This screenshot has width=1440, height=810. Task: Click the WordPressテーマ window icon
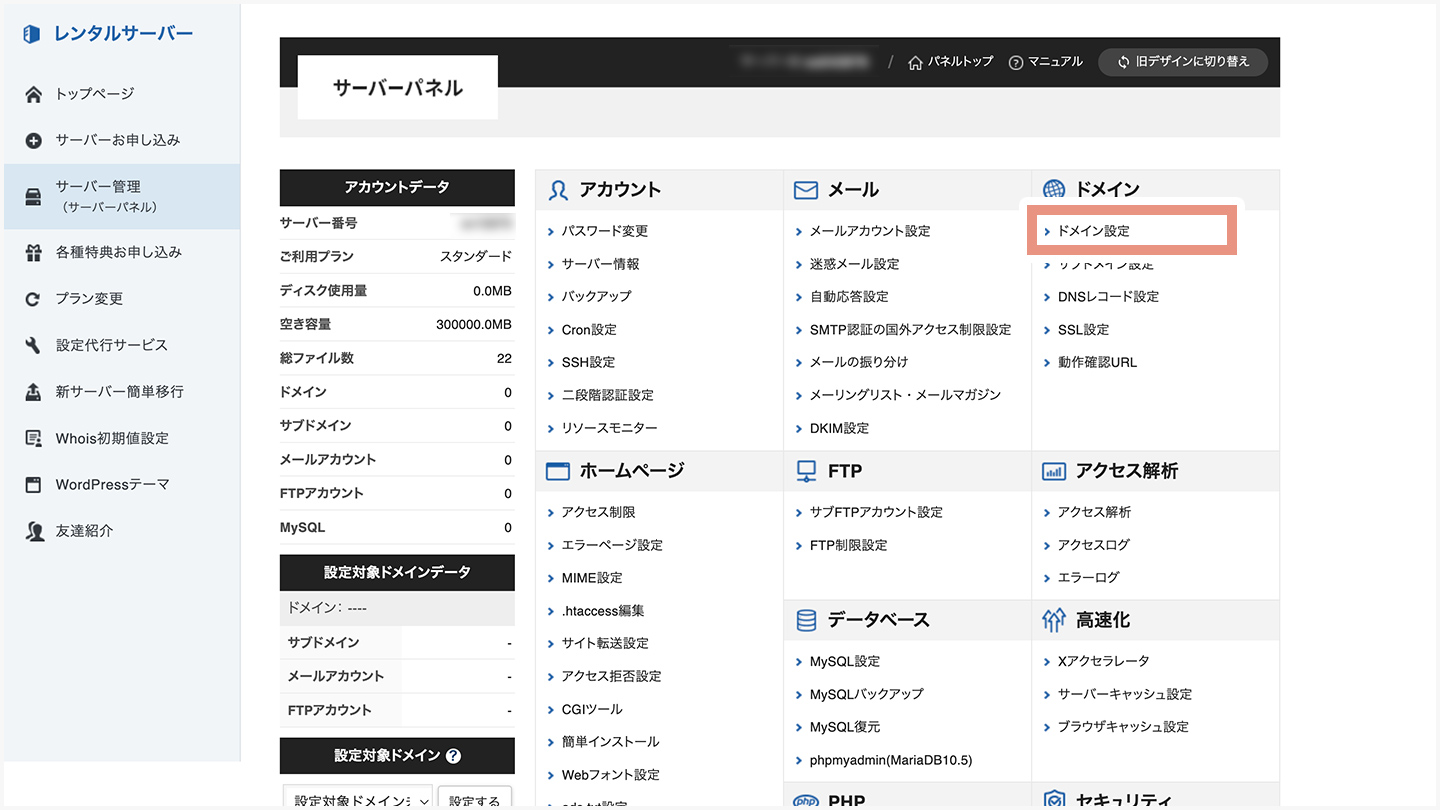click(34, 485)
